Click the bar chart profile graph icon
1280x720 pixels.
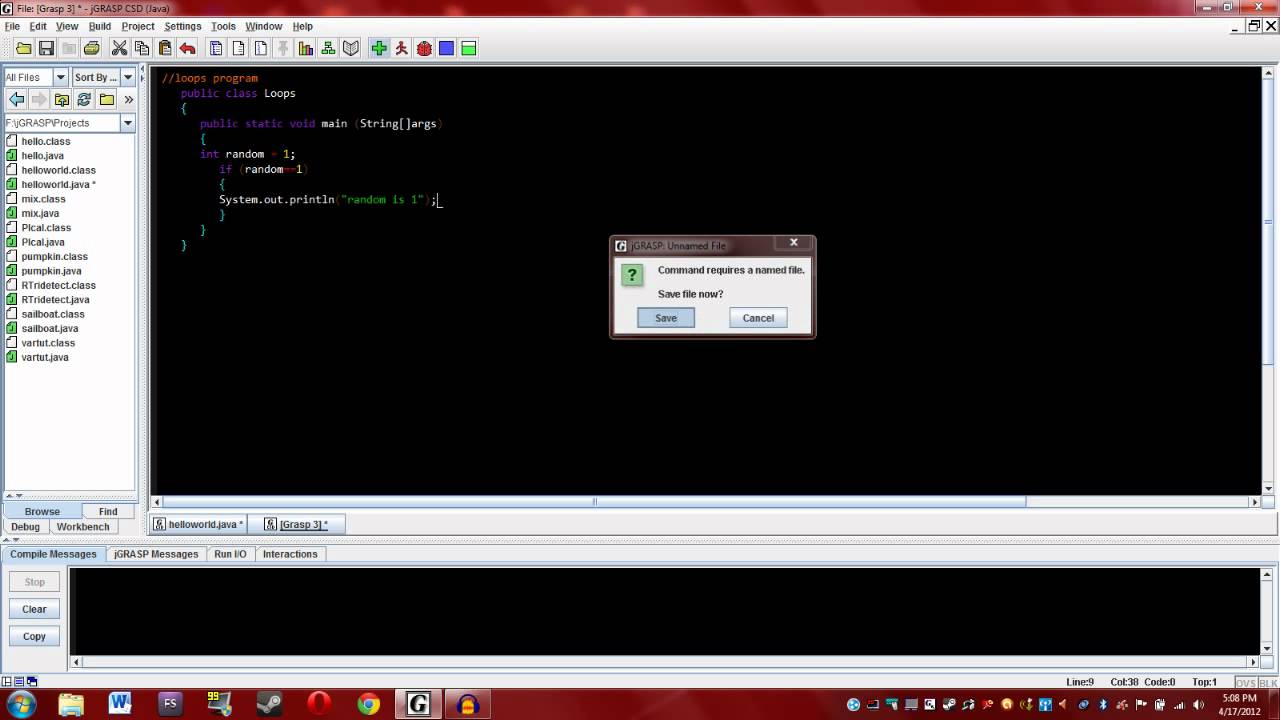coord(306,48)
